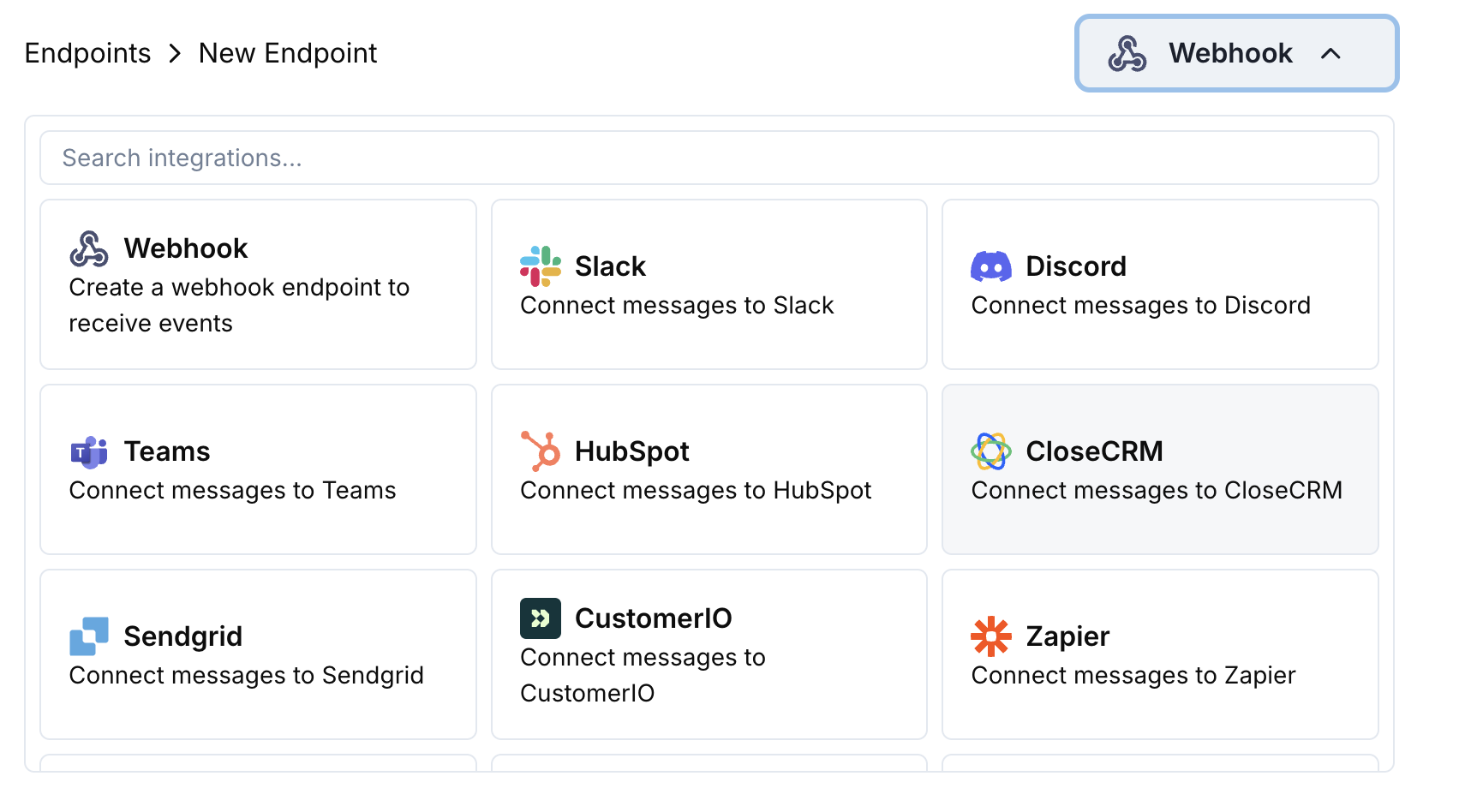Select the highlighted CloseCRM card

pos(1159,469)
